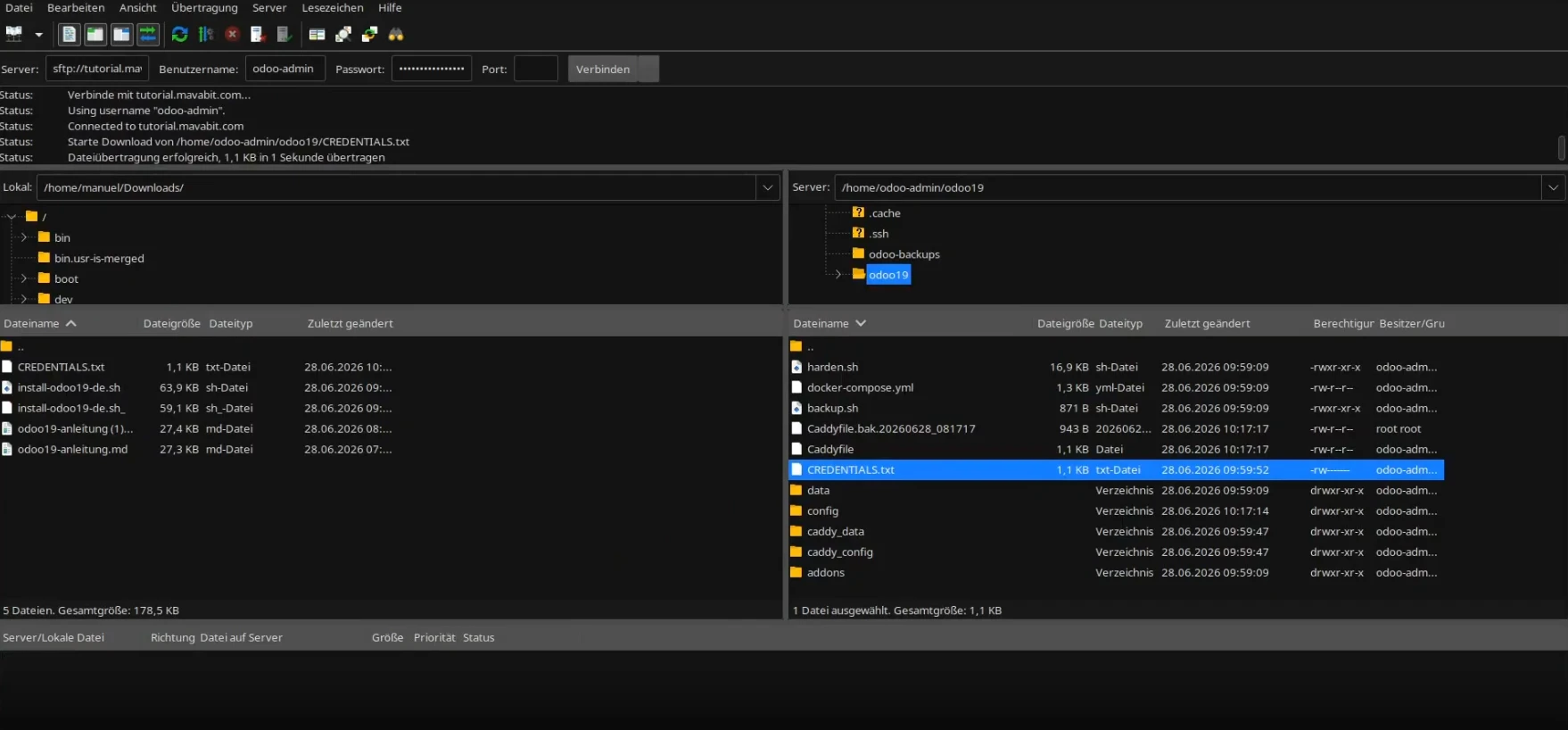Viewport: 1568px width, 730px height.
Task: Toggle the remote directory tree display
Action: (x=121, y=34)
